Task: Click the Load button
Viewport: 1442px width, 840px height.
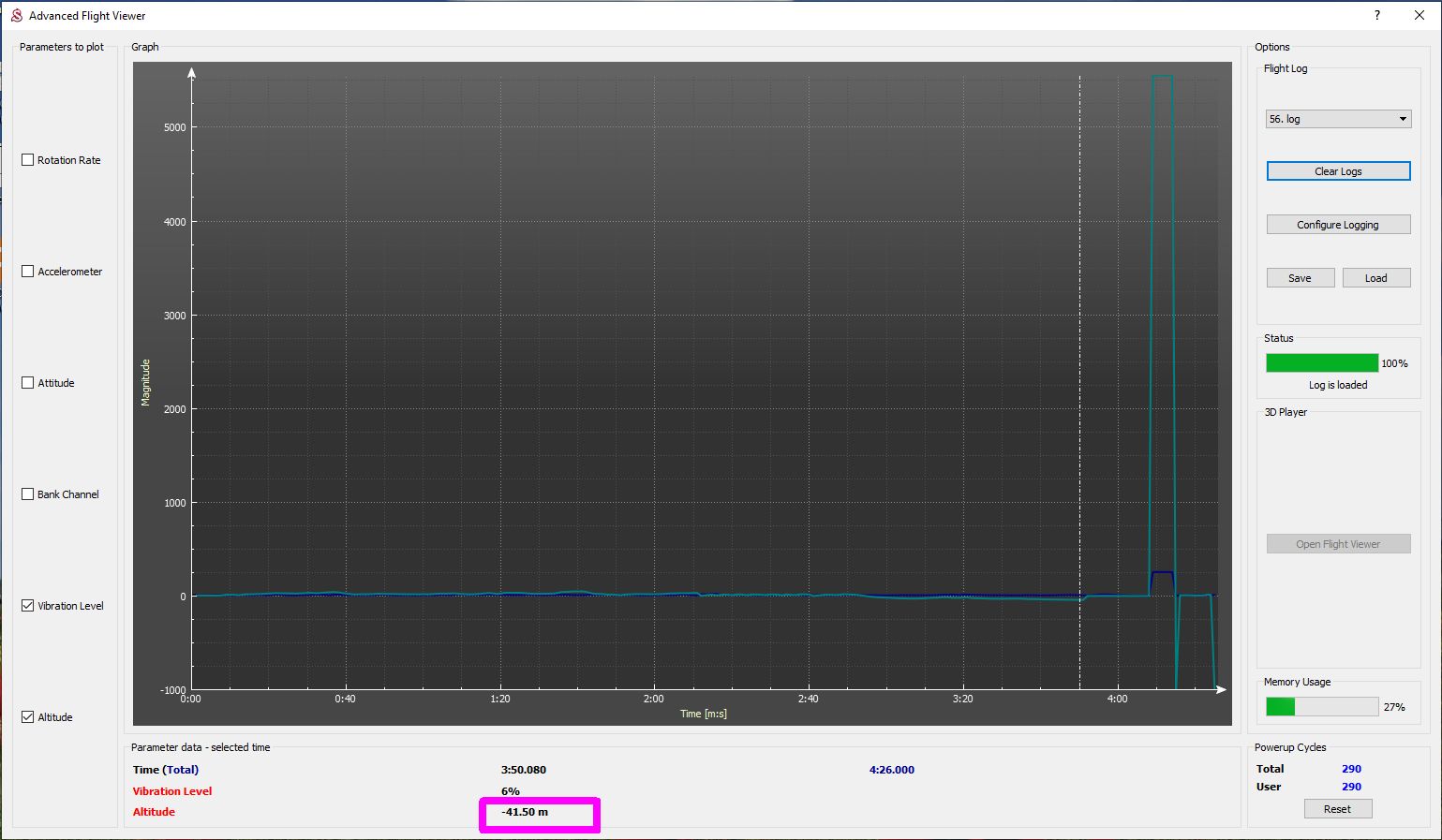Action: 1375,278
